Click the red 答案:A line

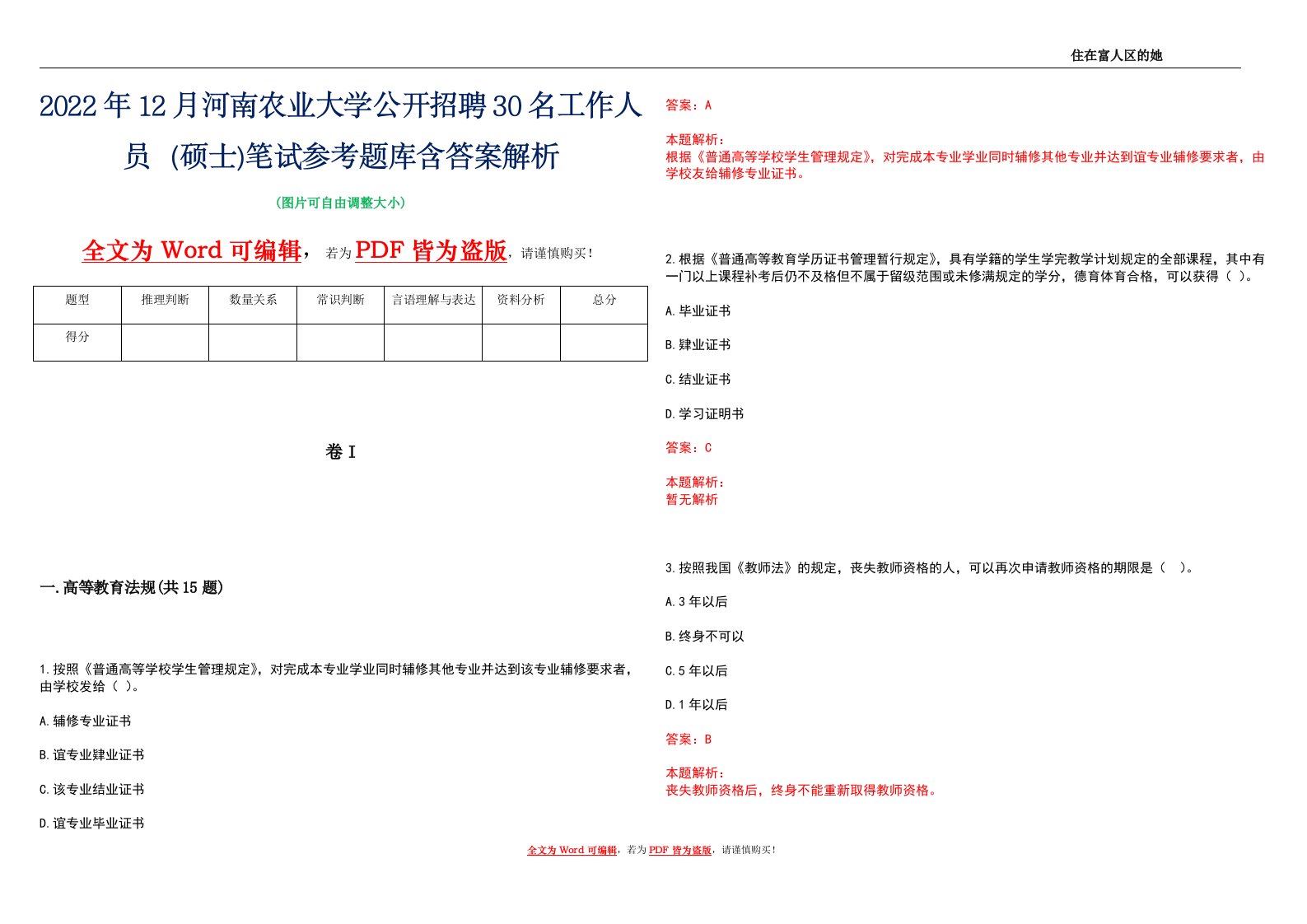(x=689, y=105)
